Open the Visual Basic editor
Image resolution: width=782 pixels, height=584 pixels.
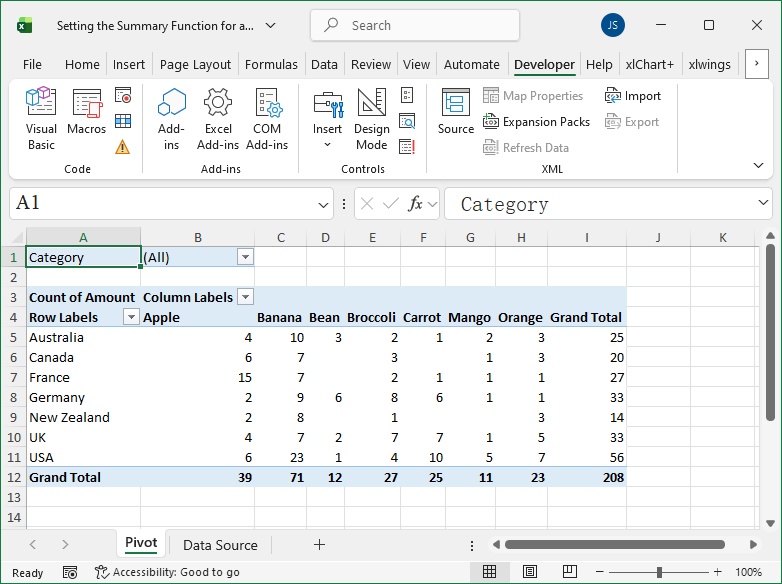click(x=41, y=119)
